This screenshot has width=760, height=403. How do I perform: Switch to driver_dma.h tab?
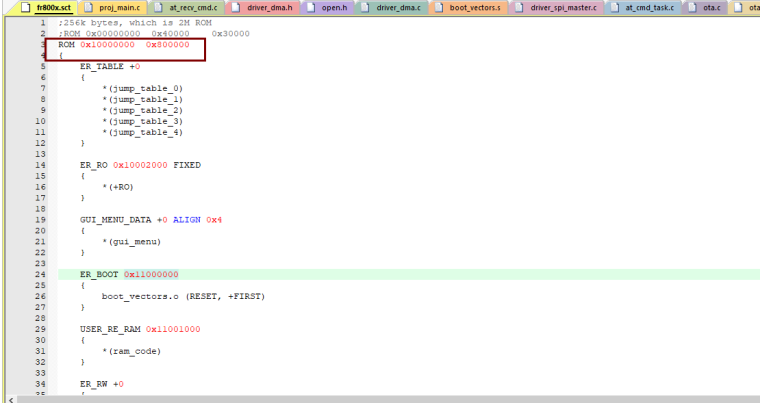(262, 7)
